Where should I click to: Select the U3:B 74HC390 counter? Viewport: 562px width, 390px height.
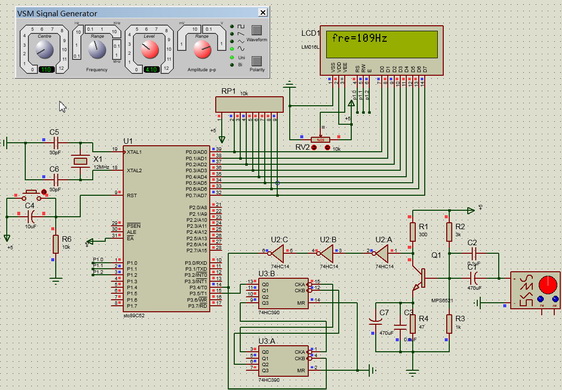tap(283, 294)
